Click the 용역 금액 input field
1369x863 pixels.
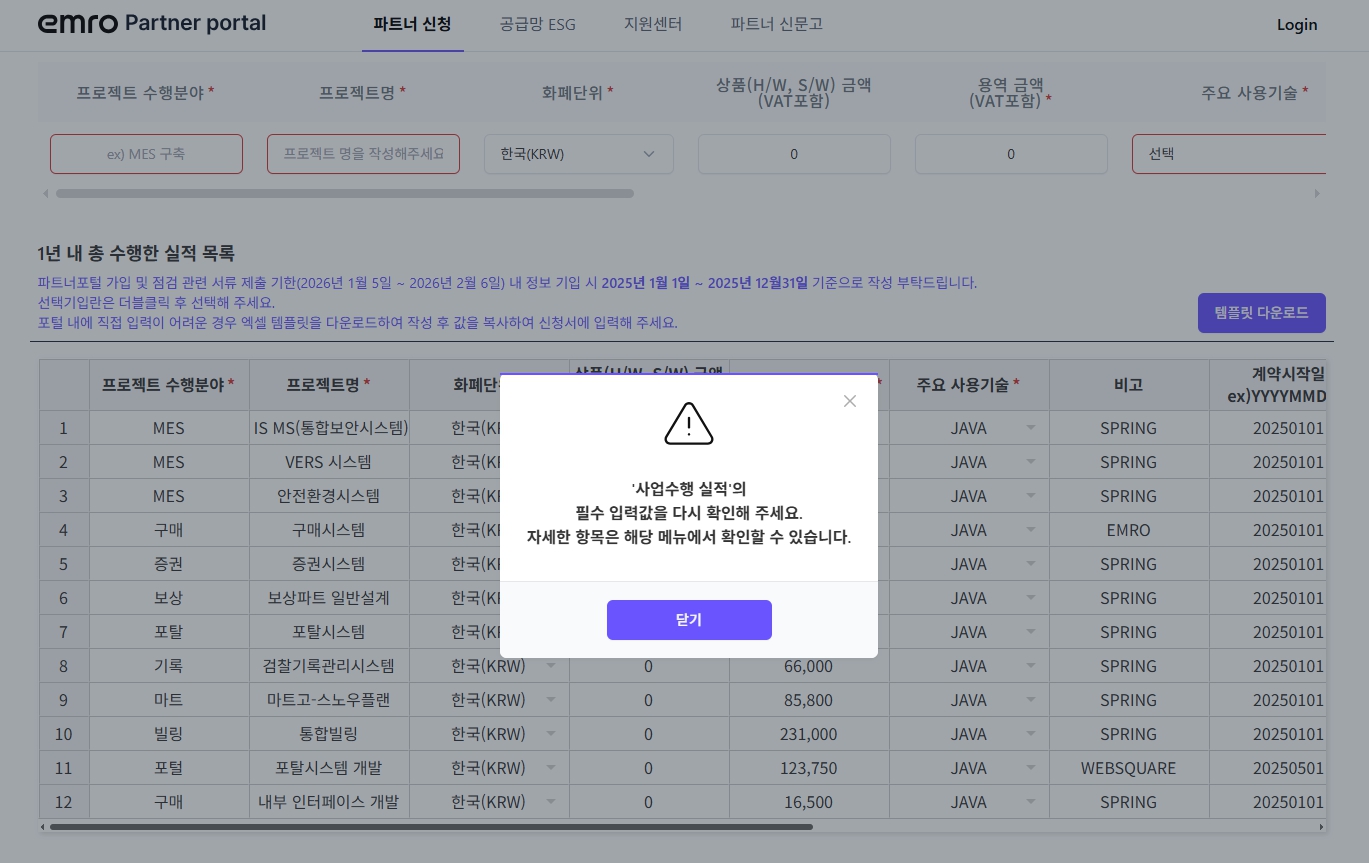[1011, 154]
